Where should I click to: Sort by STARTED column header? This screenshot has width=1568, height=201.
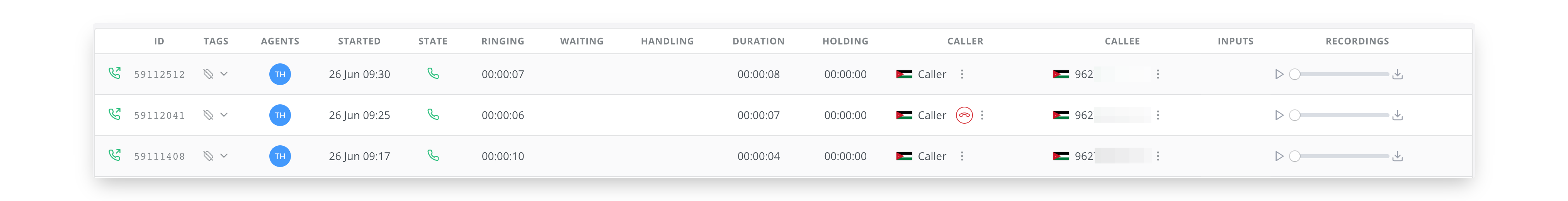tap(359, 41)
